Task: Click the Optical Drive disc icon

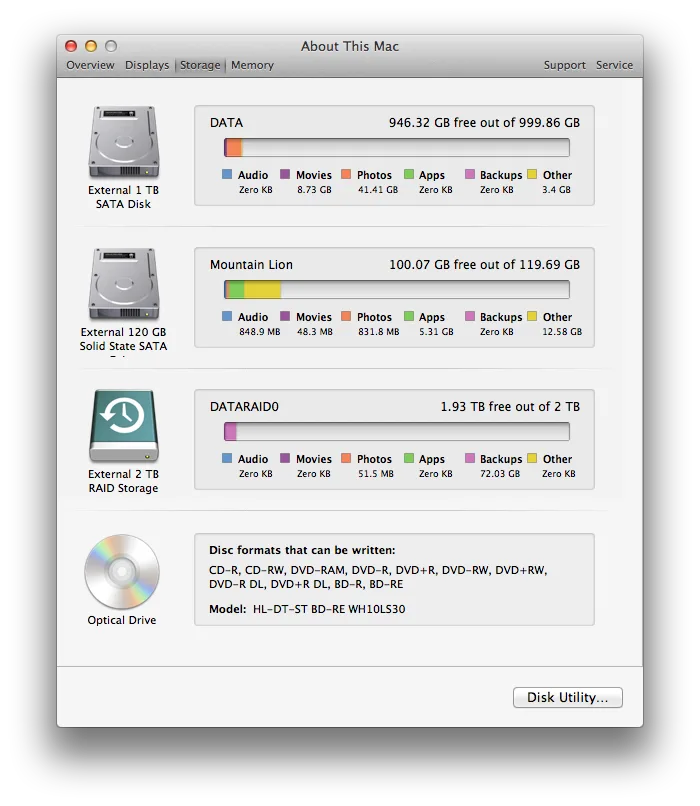Action: tap(122, 571)
